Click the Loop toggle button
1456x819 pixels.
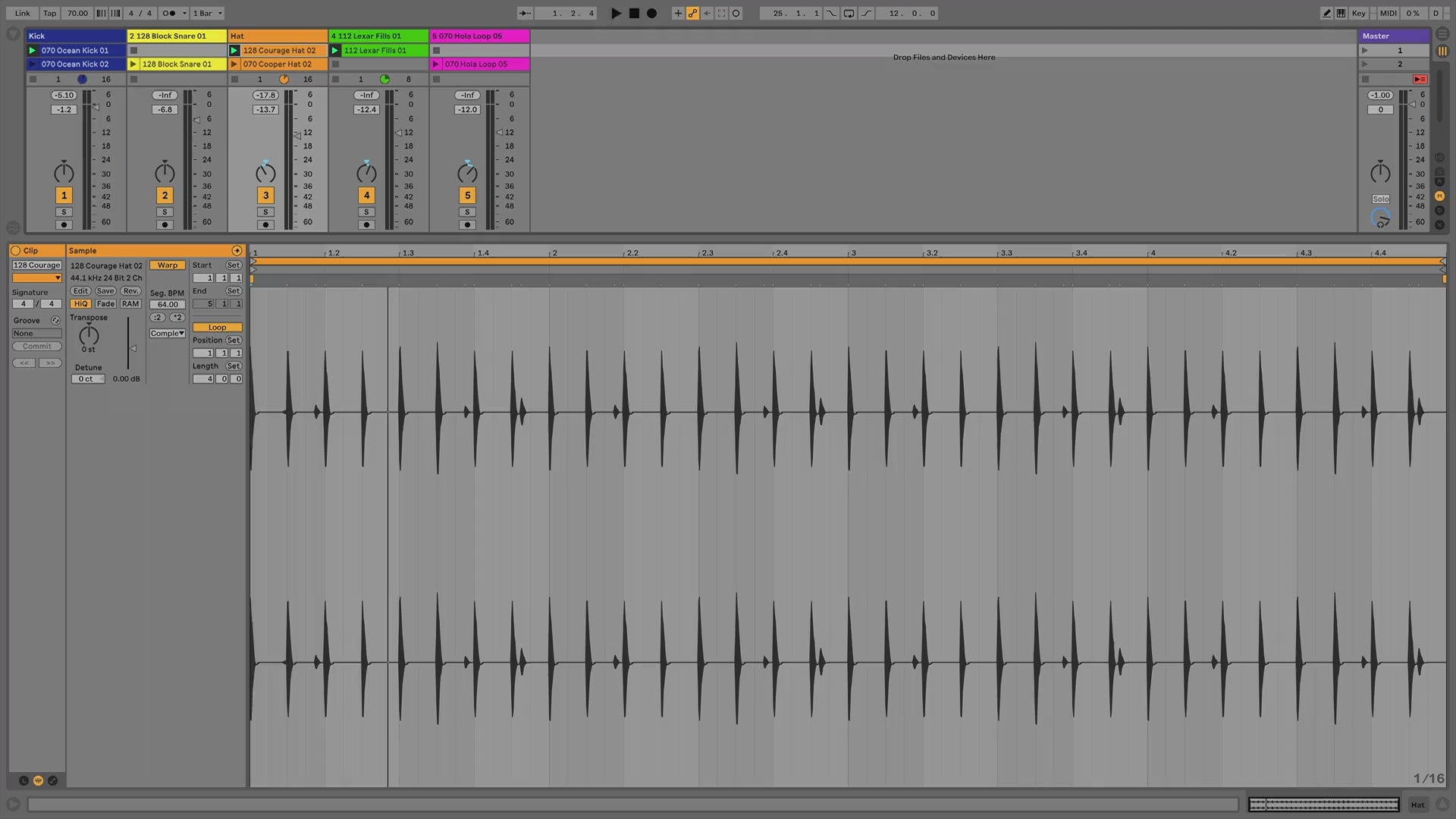pyautogui.click(x=216, y=327)
